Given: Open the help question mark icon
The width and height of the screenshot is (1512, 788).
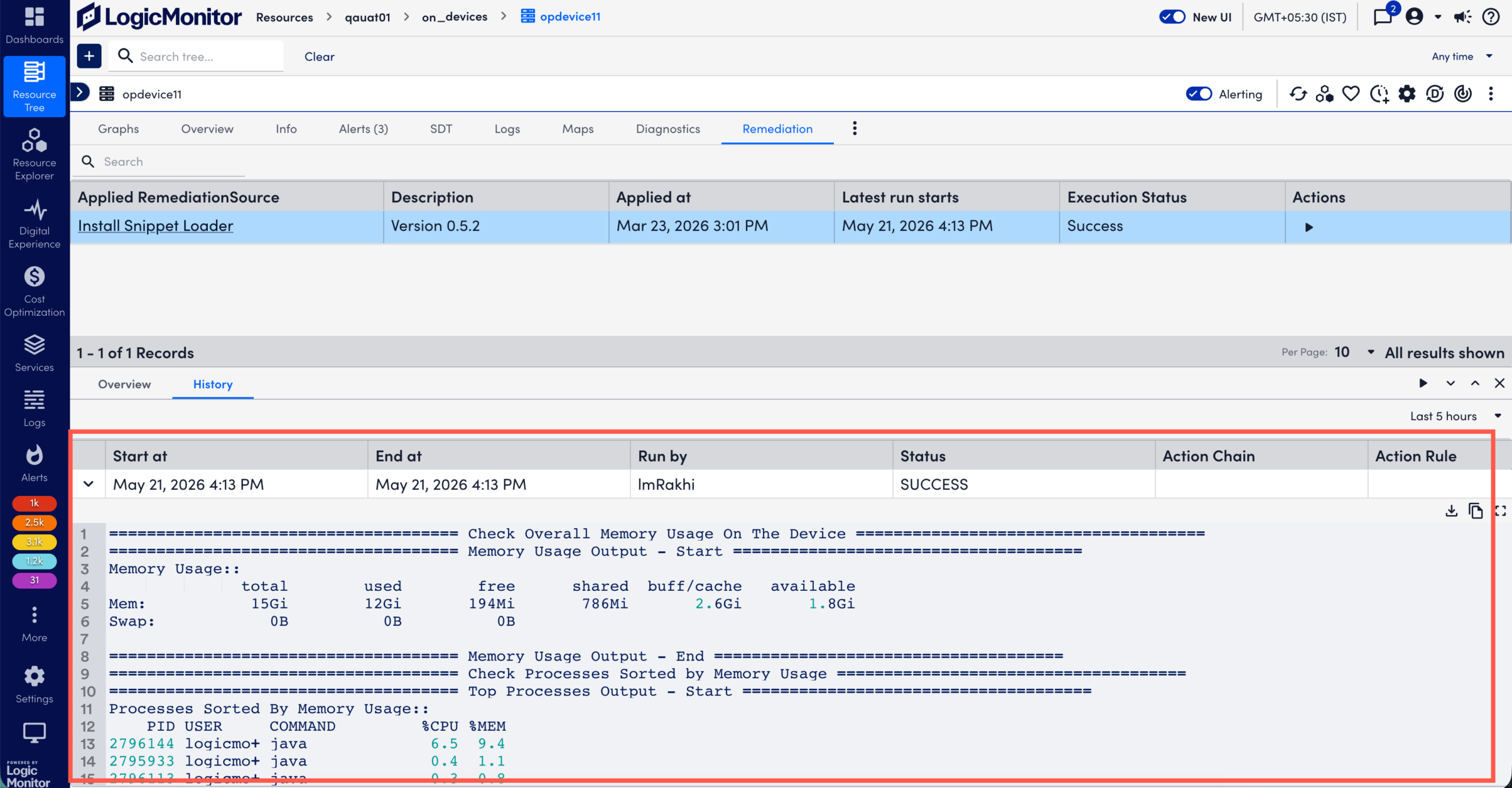Looking at the screenshot, I should [x=1491, y=17].
